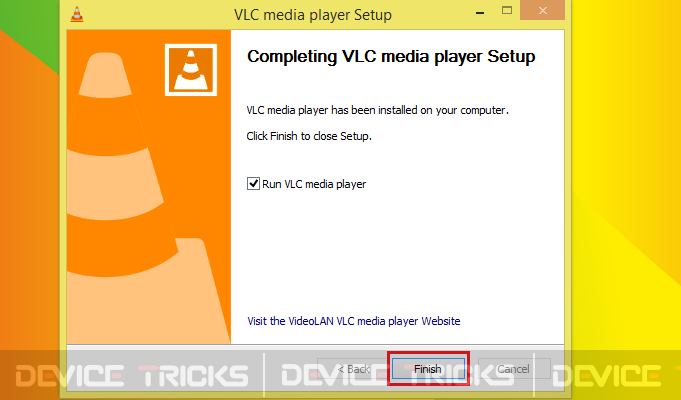The width and height of the screenshot is (681, 400).
Task: Open the VideoLAN VLC media player Website link
Action: pyautogui.click(x=354, y=321)
